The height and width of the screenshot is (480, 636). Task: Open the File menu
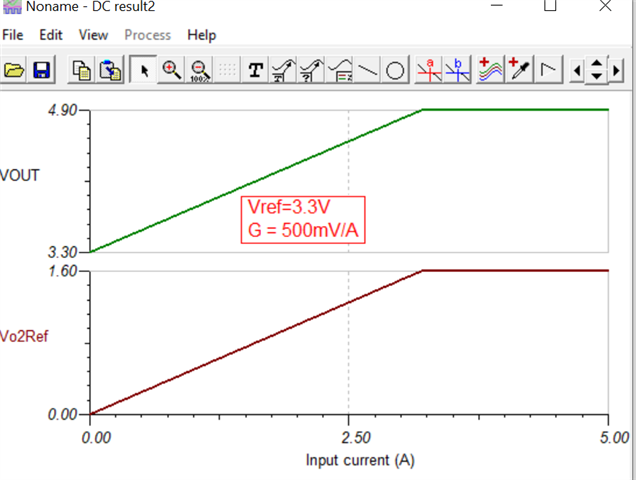tap(13, 35)
